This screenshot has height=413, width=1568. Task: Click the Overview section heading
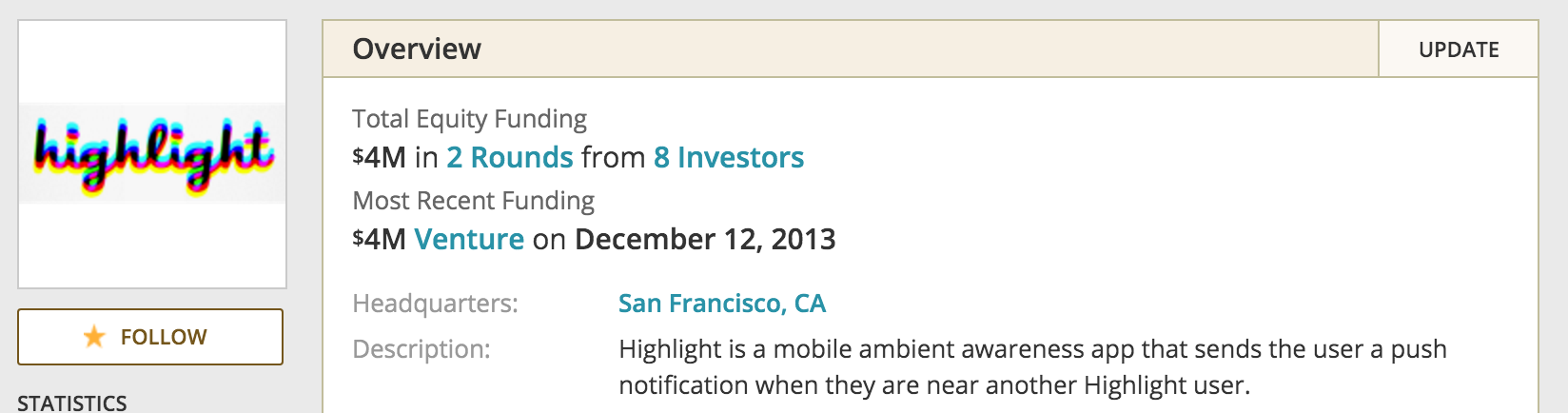click(x=417, y=49)
